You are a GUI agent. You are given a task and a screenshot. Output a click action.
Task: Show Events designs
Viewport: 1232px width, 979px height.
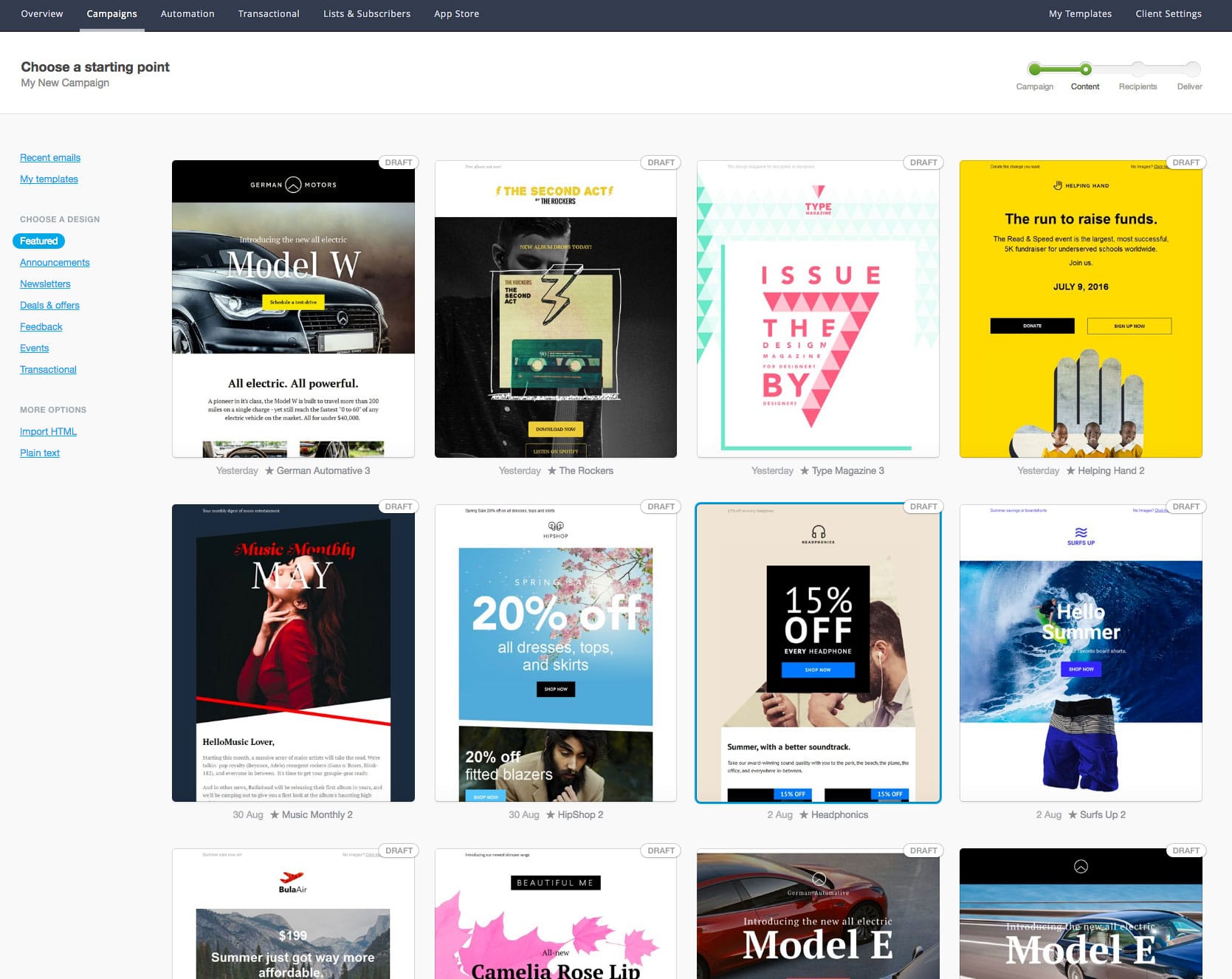(x=35, y=348)
